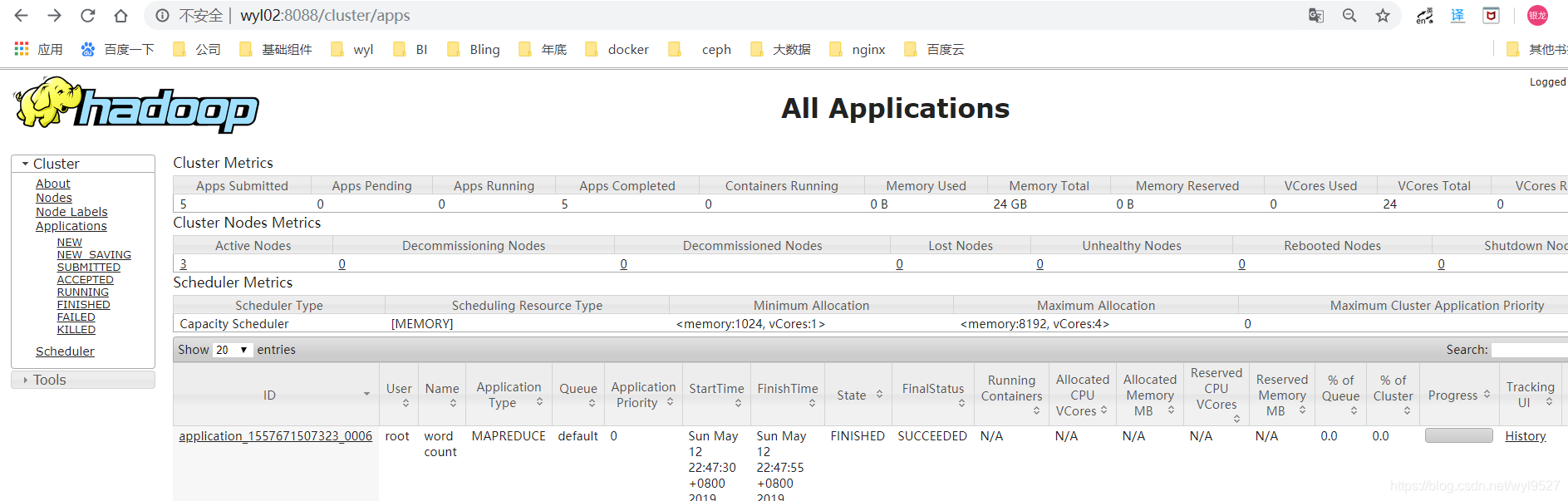Sort table by FinishTime column
This screenshot has height=501, width=1568.
click(x=788, y=395)
